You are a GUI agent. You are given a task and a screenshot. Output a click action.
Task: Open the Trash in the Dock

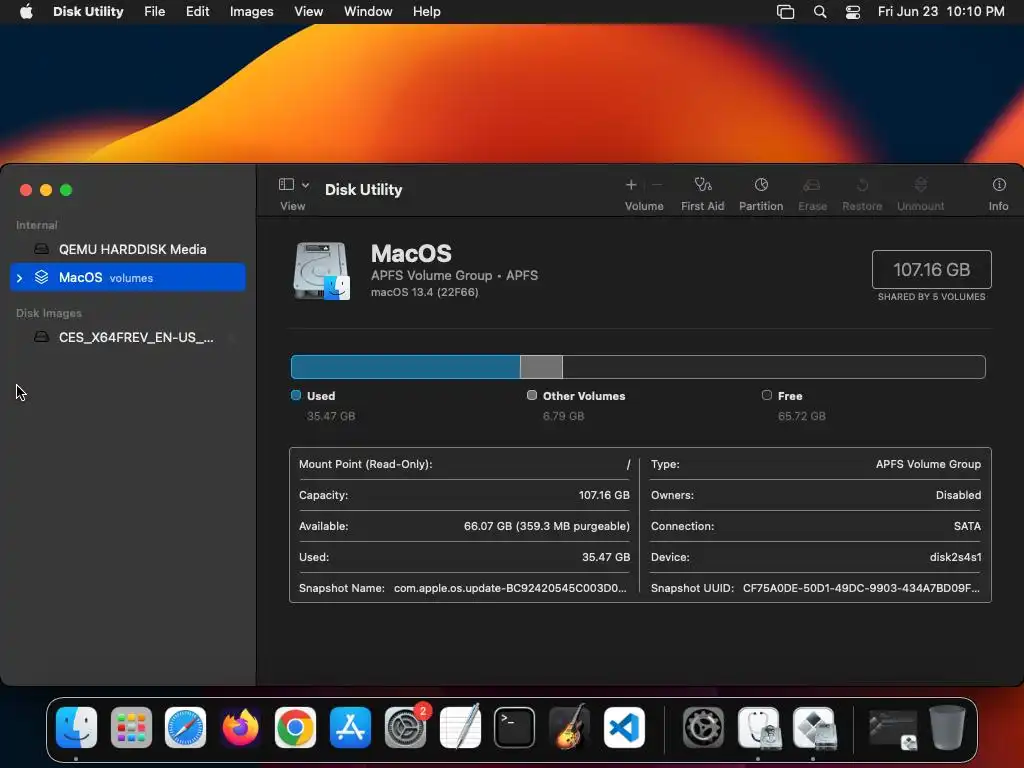(948, 728)
